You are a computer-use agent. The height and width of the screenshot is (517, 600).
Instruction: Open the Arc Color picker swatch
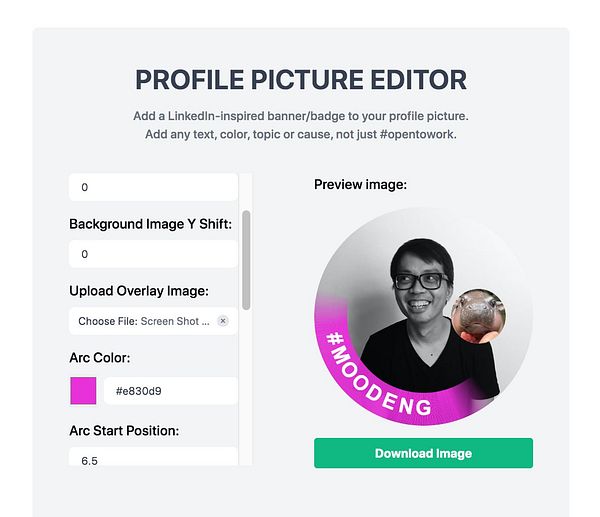pos(83,390)
